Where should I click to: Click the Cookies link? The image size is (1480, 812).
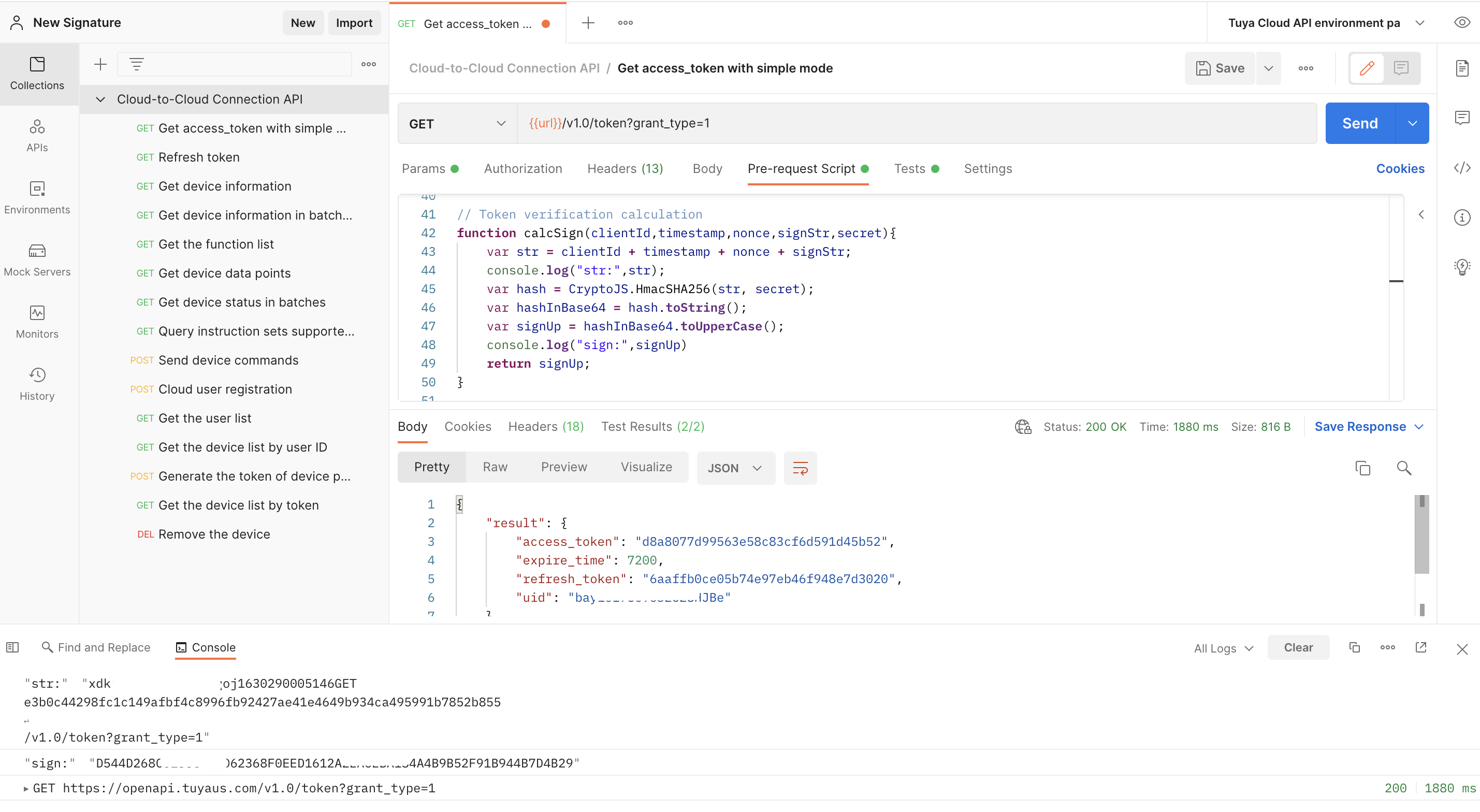pos(1400,169)
